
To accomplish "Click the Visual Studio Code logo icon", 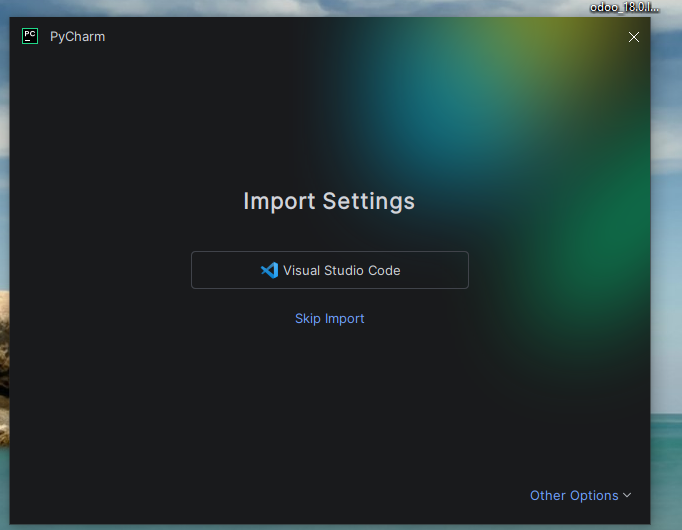I will coord(268,270).
